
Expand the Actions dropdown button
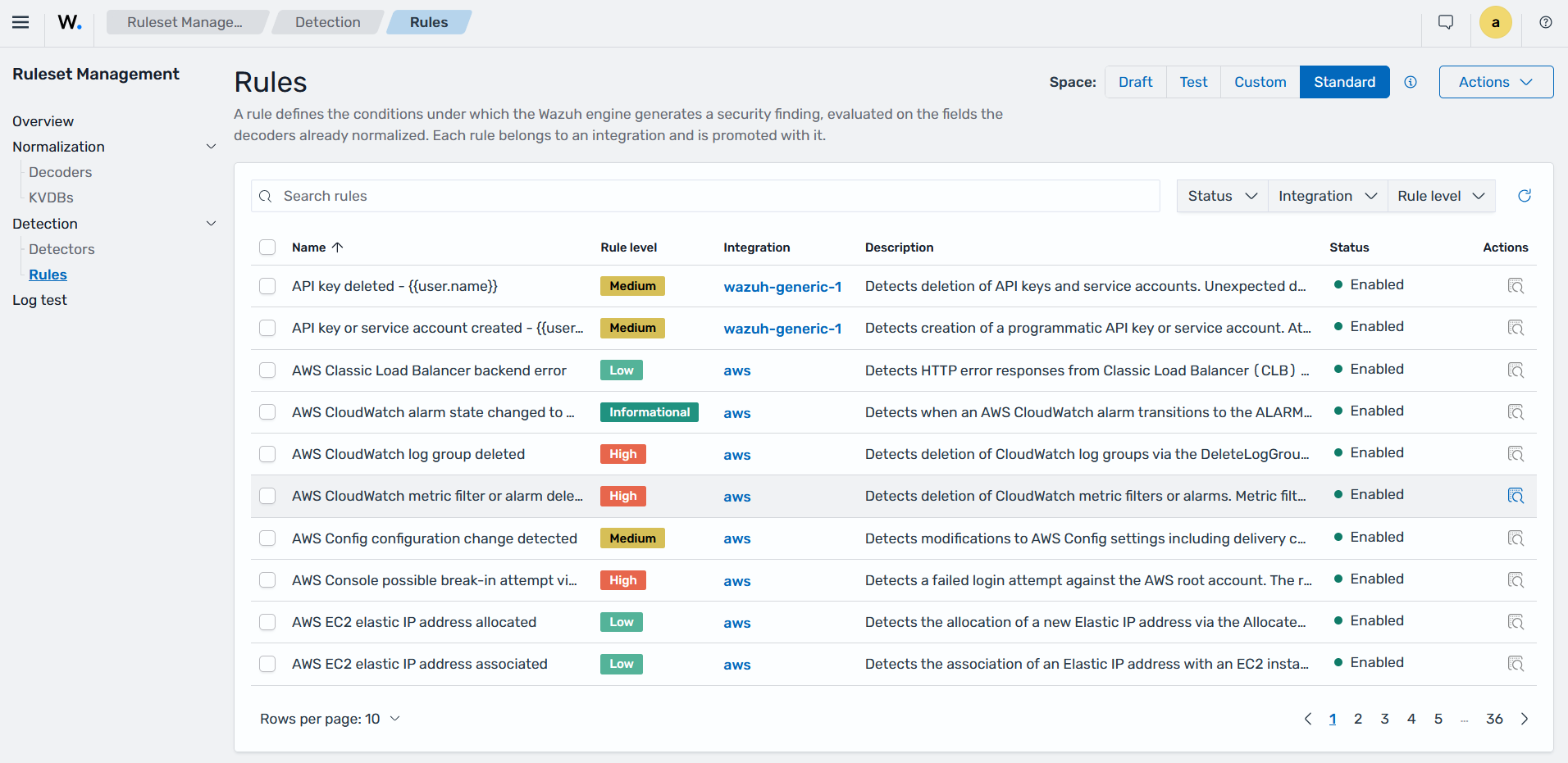click(1496, 82)
